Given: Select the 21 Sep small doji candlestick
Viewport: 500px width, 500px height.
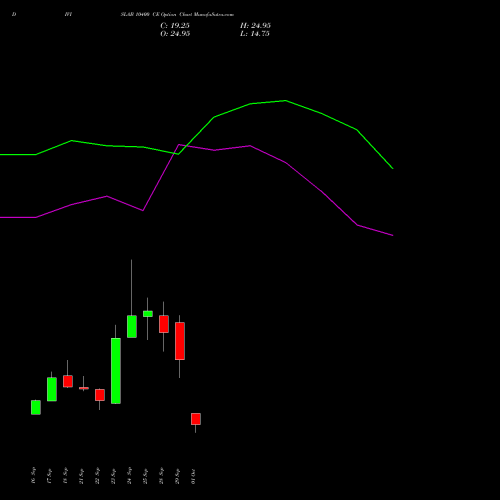Looking at the screenshot, I should 84,388.
